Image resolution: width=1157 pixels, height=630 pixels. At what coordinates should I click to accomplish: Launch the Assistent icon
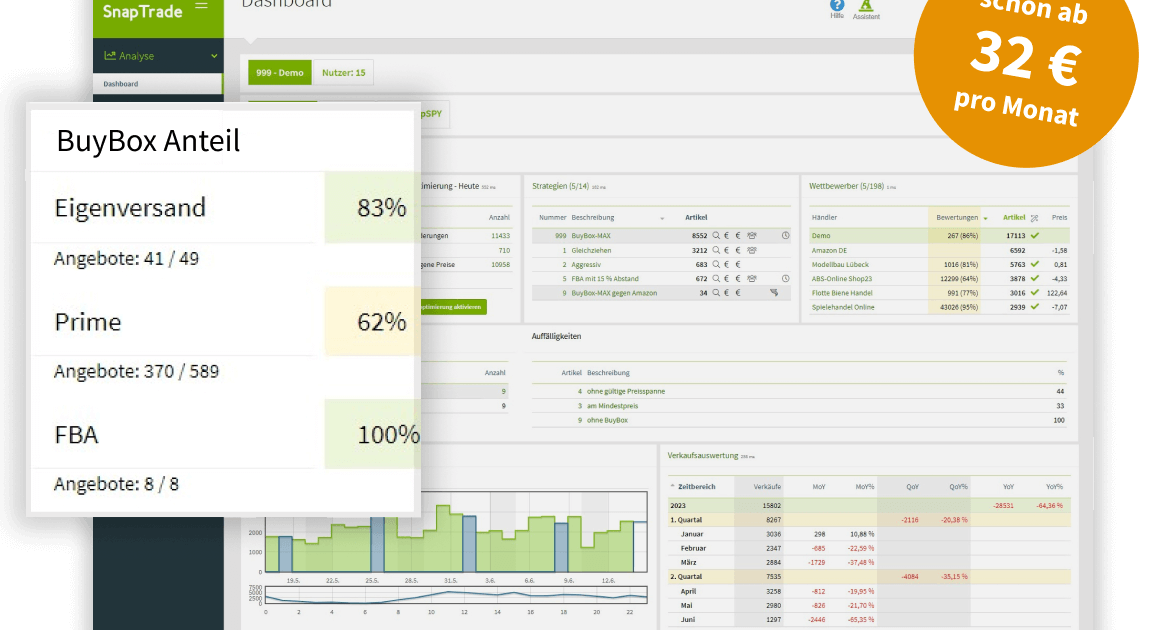[x=866, y=6]
